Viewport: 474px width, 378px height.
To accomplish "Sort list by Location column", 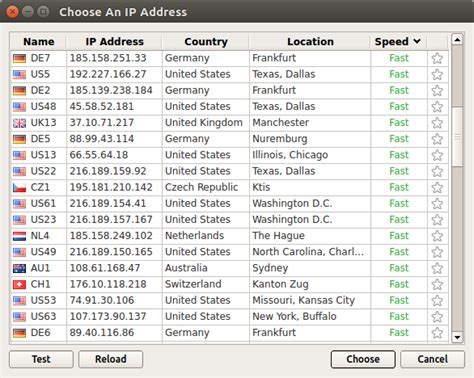I will pyautogui.click(x=310, y=42).
